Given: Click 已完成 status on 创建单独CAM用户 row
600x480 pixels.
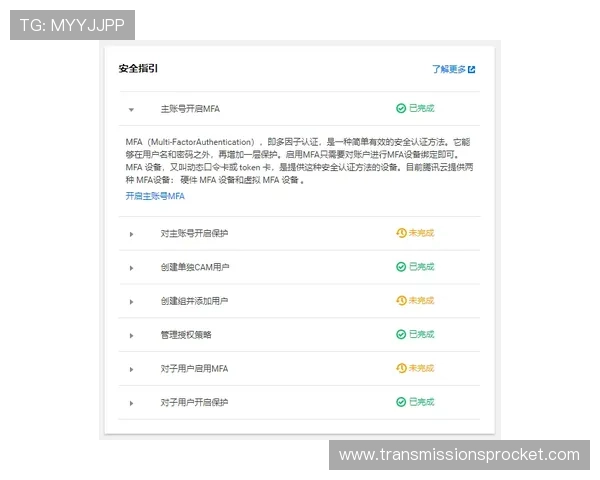Looking at the screenshot, I should click(x=422, y=266).
